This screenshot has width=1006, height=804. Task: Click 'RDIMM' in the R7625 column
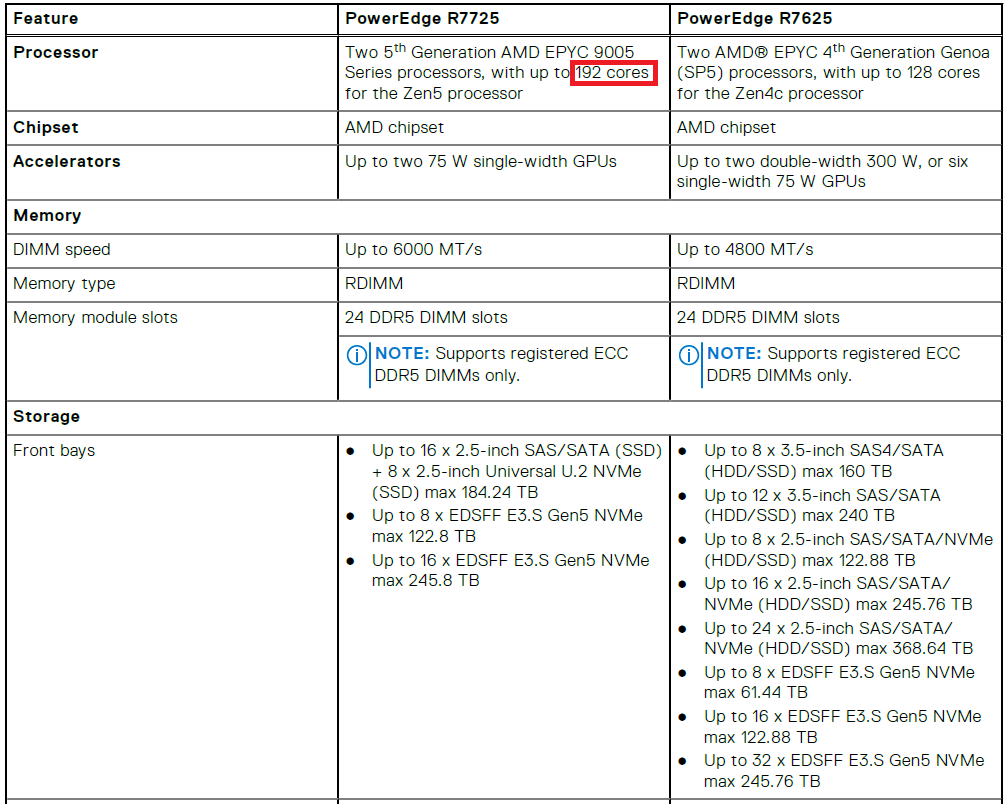tap(706, 284)
